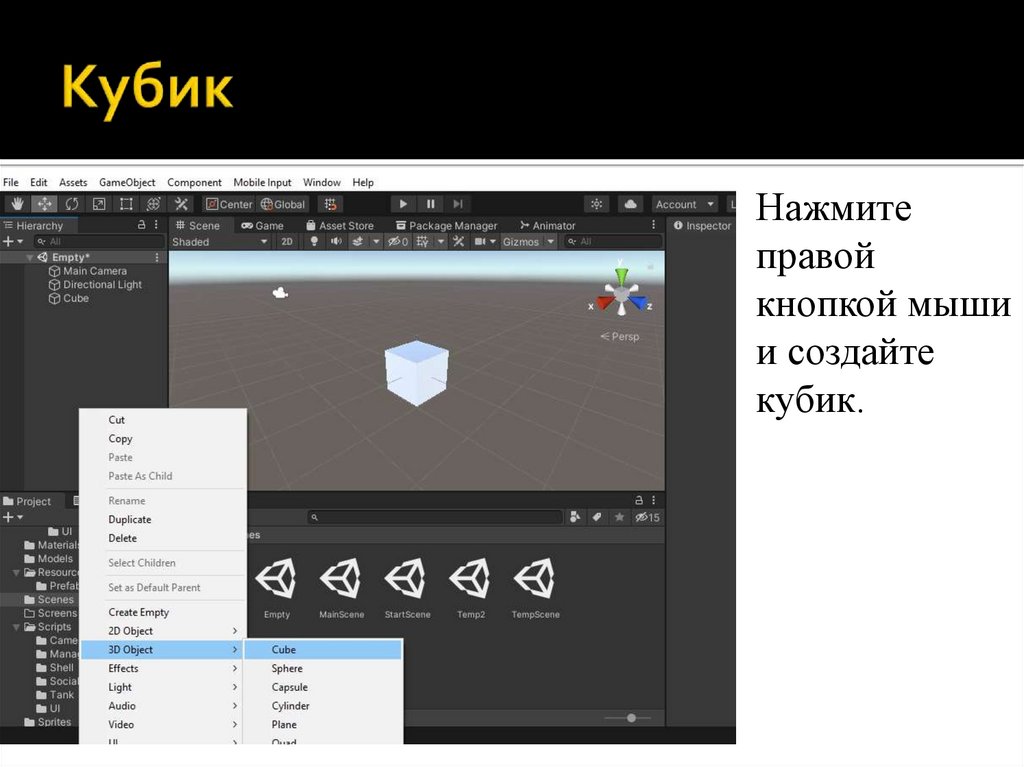Select the Scale tool
This screenshot has height=767, width=1024.
click(99, 204)
